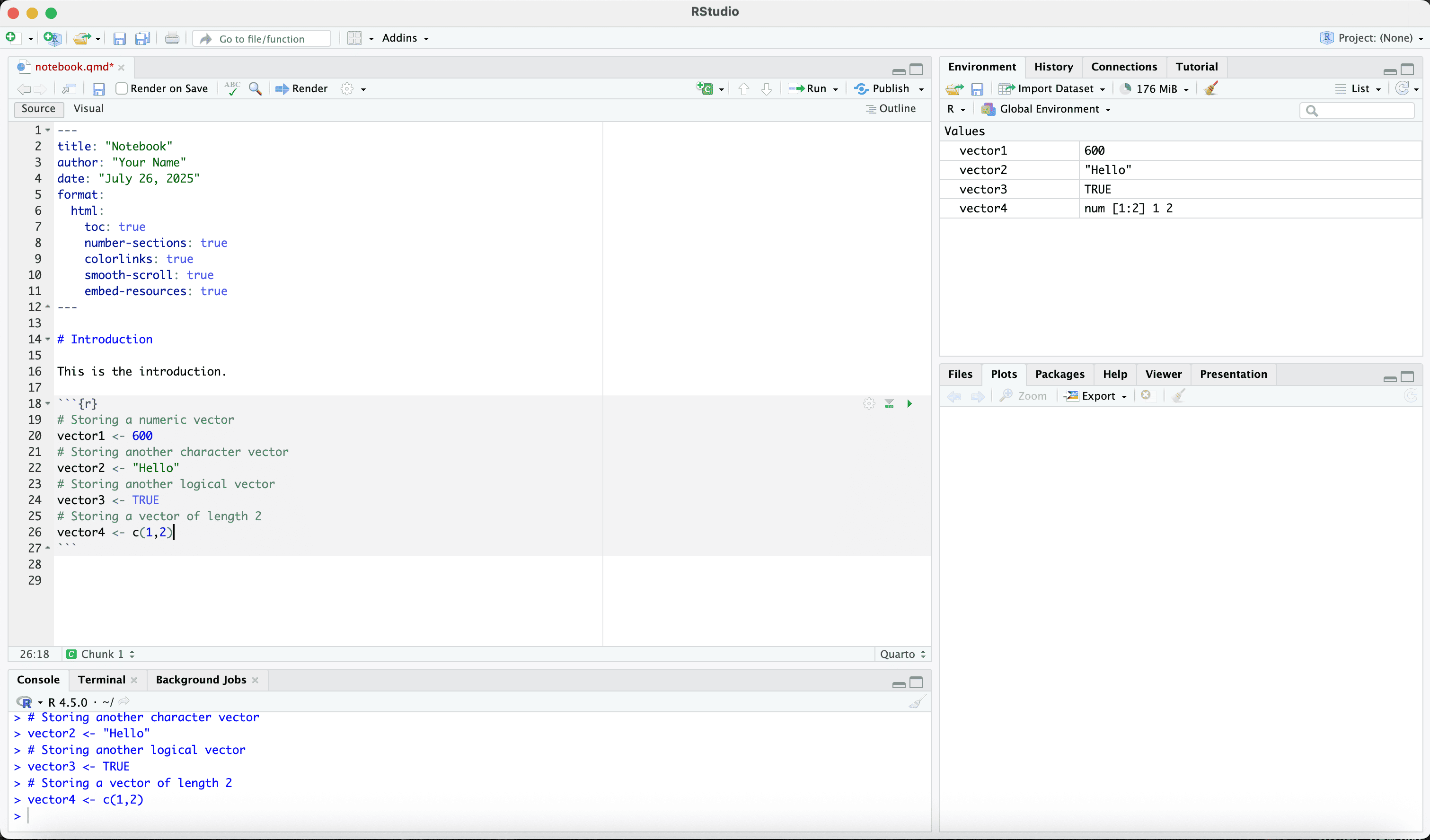Open the Import Dataset dropdown
1430x840 pixels.
(x=1053, y=88)
